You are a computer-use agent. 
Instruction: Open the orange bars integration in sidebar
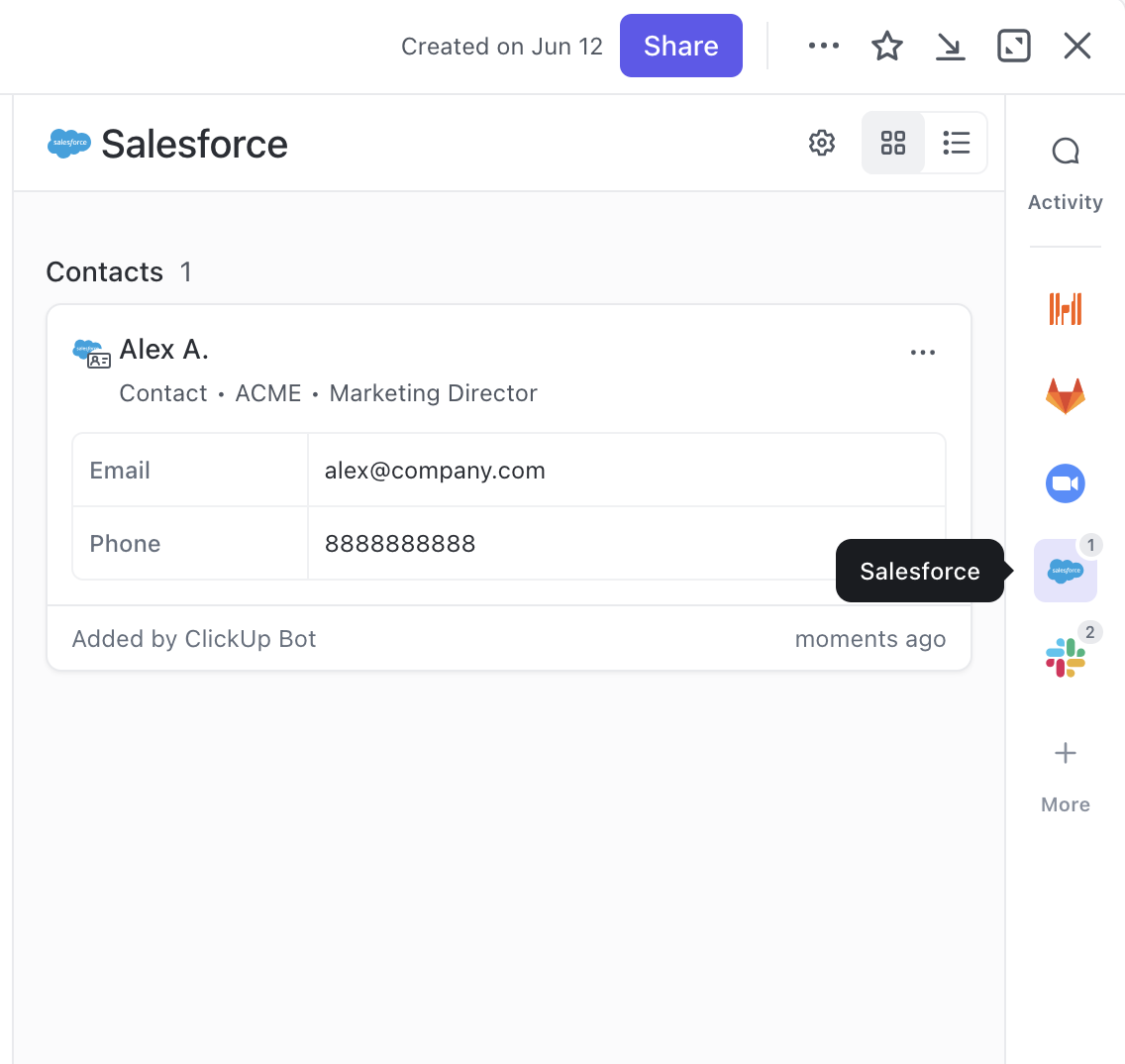pyautogui.click(x=1065, y=308)
